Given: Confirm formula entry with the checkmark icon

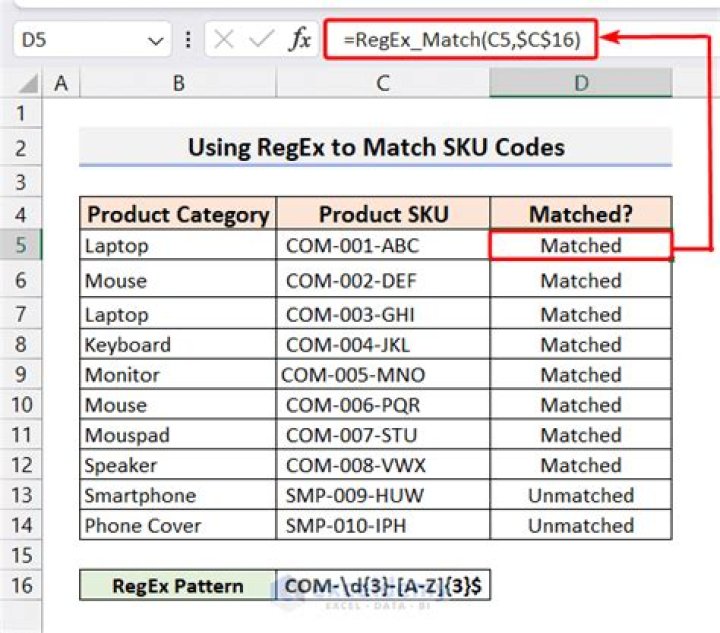Looking at the screenshot, I should click(261, 39).
